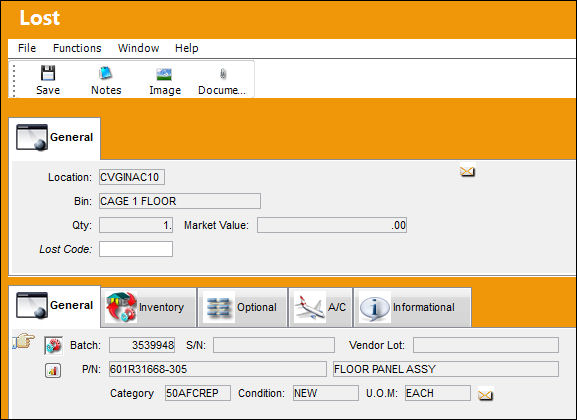Click the chart icon beside P/N
The height and width of the screenshot is (420, 577).
pyautogui.click(x=53, y=370)
